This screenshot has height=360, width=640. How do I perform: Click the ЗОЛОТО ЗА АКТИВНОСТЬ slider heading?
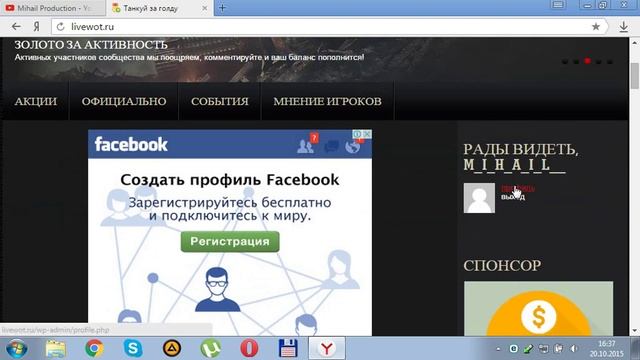(91, 44)
